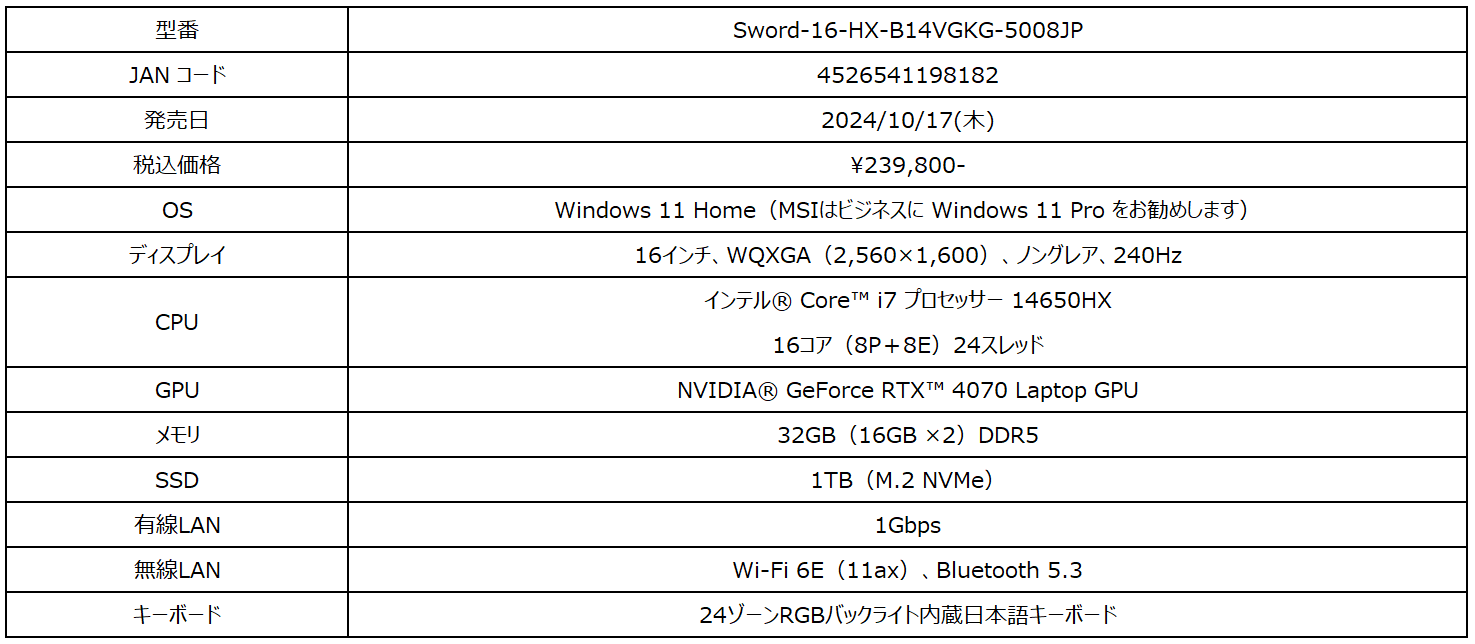Click the 24ゾーンRGB keyboard description

(x=908, y=615)
